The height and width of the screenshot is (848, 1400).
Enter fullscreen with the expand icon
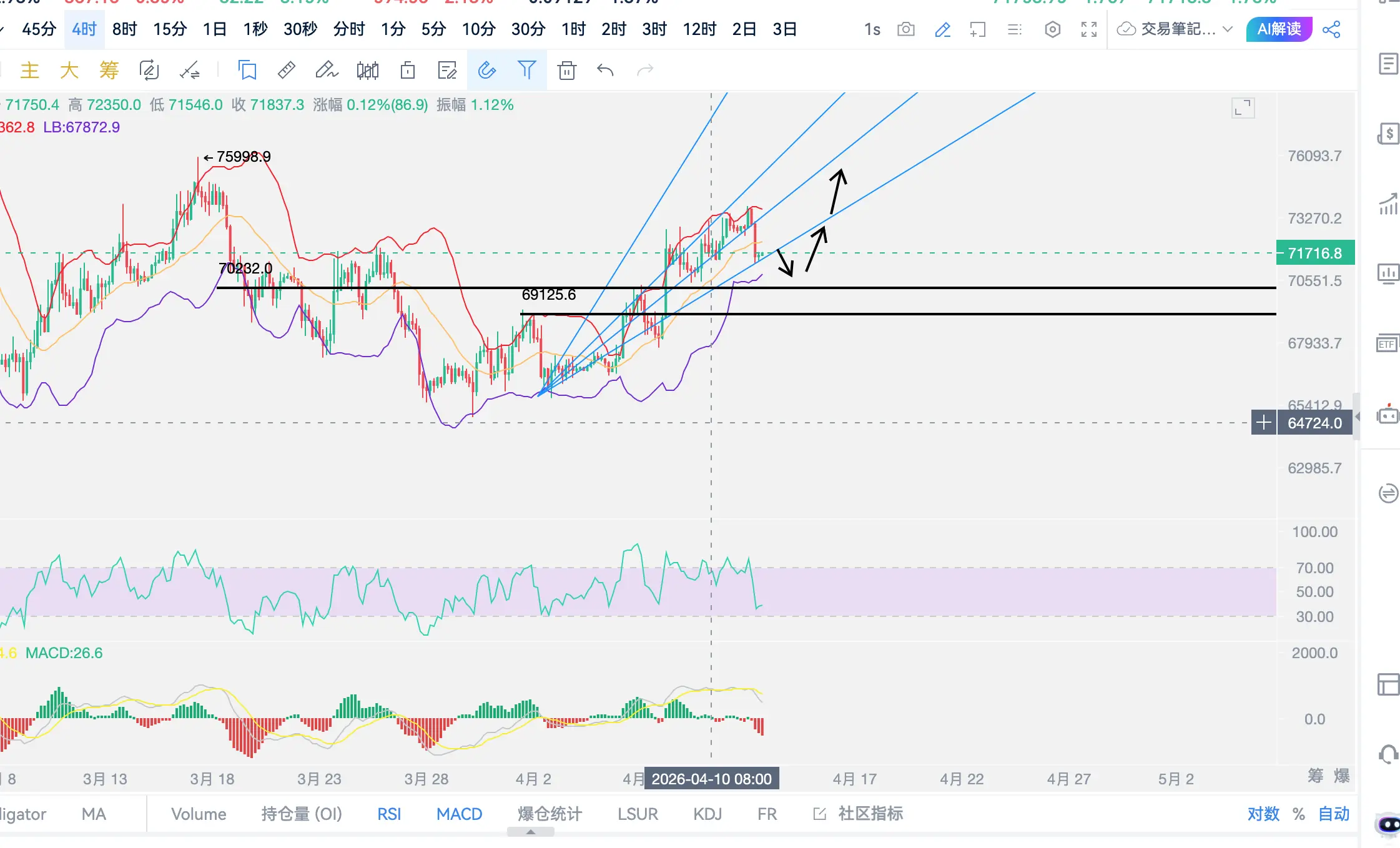pos(1088,29)
